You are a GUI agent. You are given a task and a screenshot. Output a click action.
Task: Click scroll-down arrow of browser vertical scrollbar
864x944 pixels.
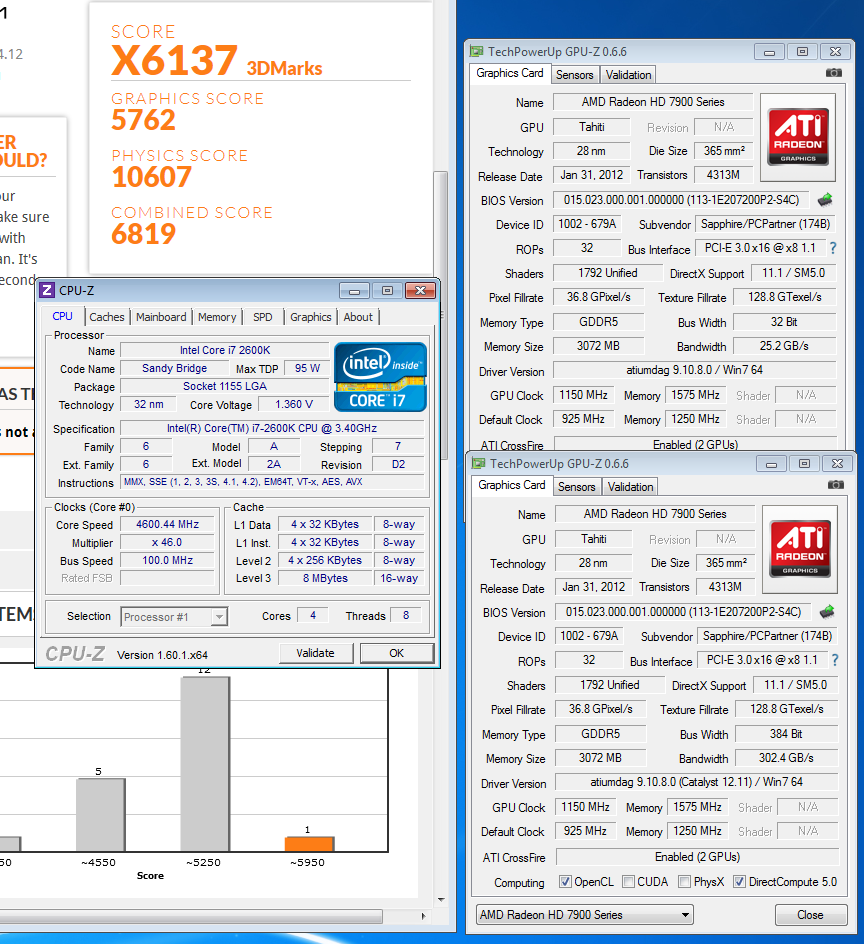pyautogui.click(x=441, y=900)
